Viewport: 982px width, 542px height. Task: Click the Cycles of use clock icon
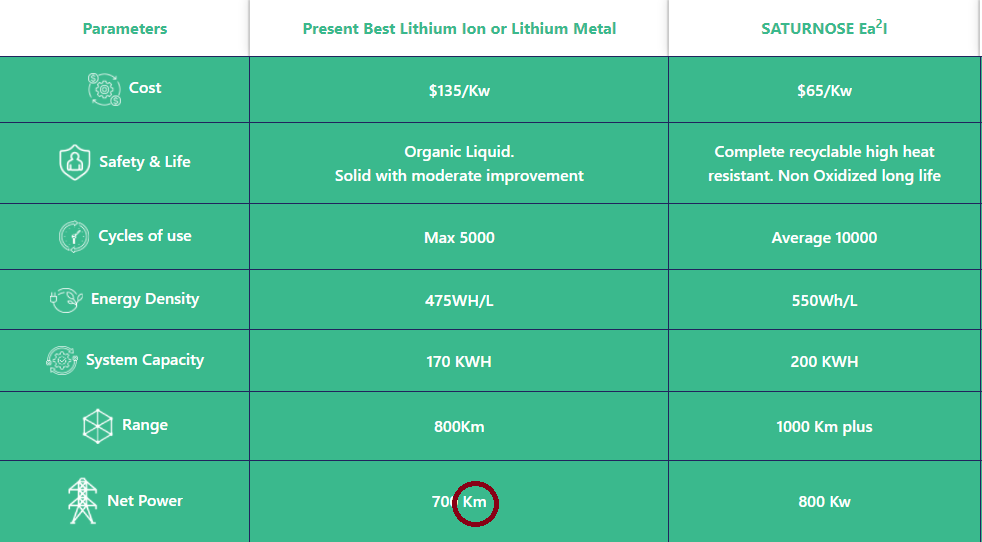pos(74,237)
